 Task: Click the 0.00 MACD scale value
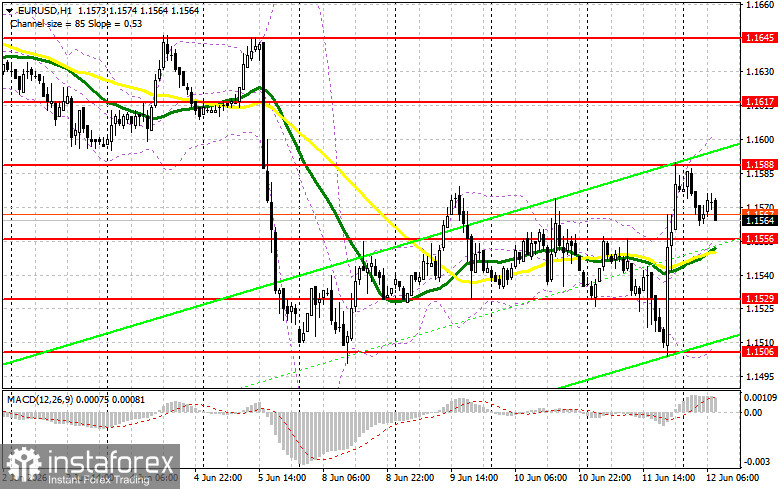point(753,412)
